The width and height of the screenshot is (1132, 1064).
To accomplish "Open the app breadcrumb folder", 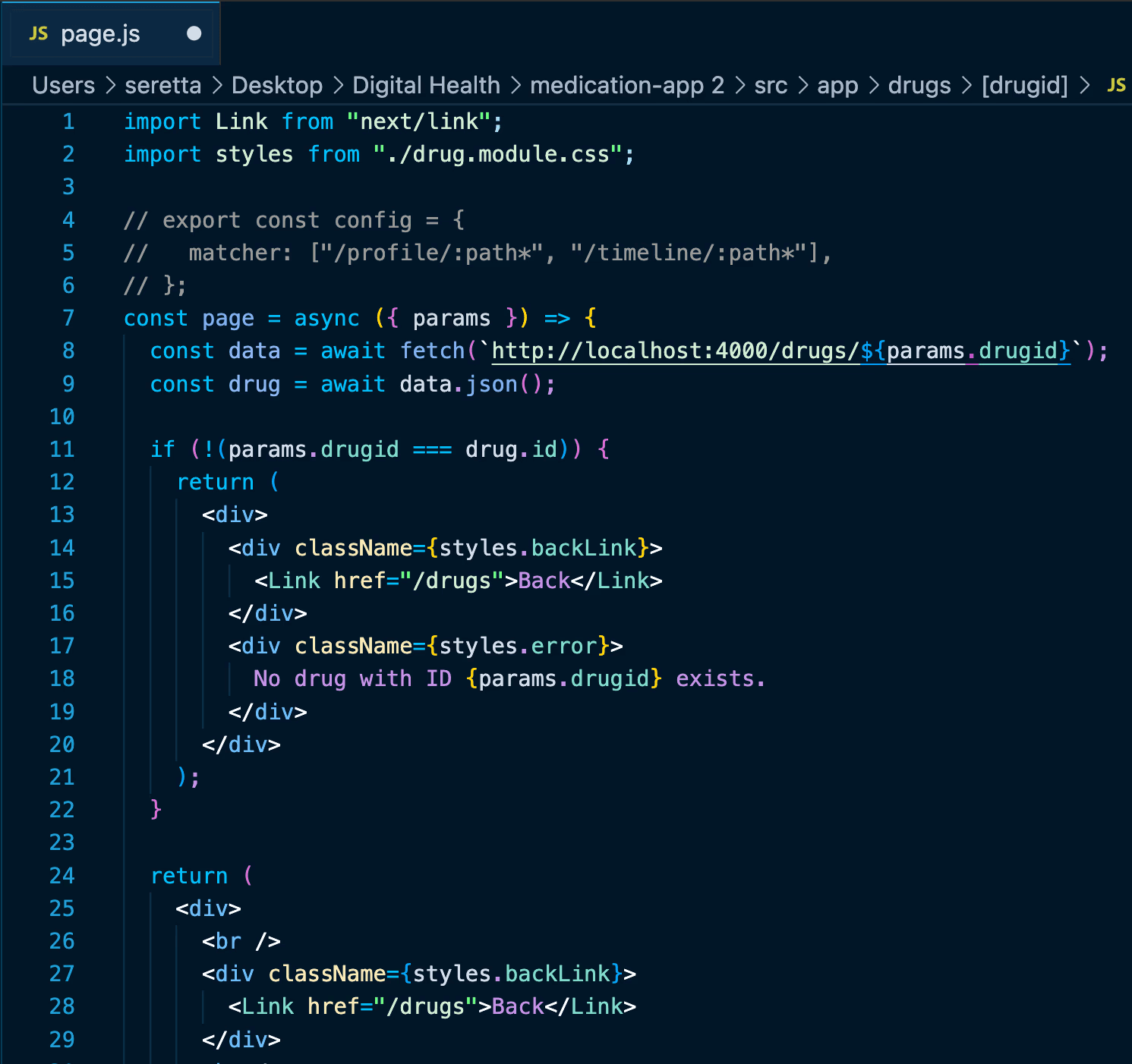I will tap(837, 85).
